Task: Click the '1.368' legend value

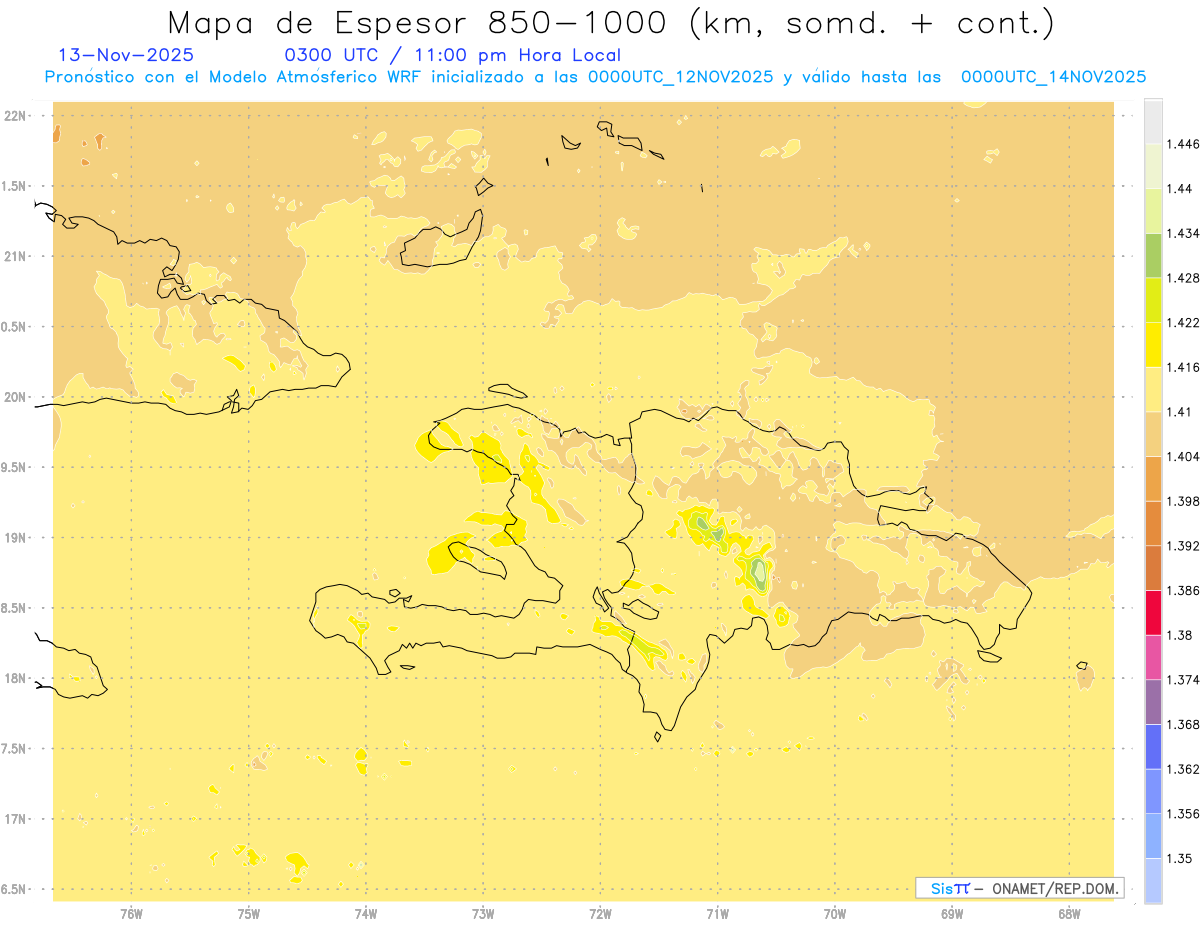Action: pos(1185,724)
